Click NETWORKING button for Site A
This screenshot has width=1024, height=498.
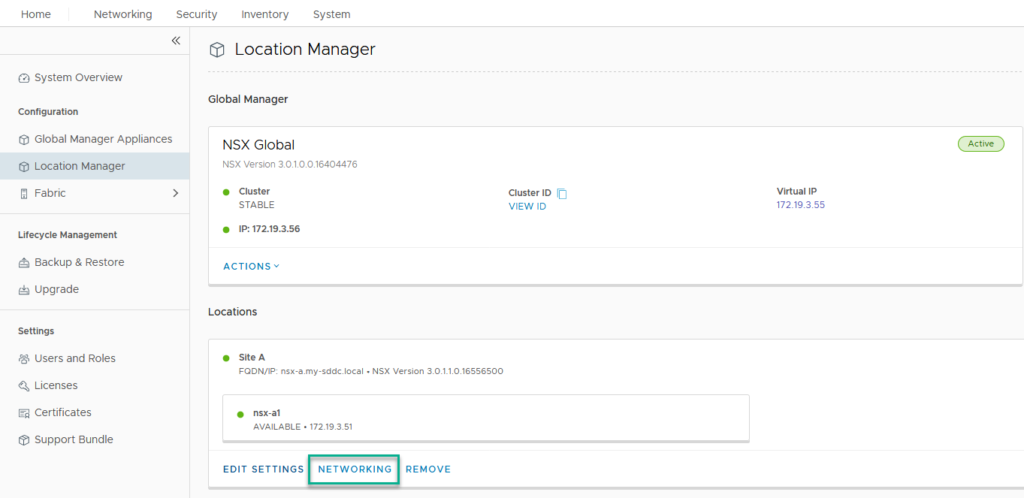(x=355, y=469)
